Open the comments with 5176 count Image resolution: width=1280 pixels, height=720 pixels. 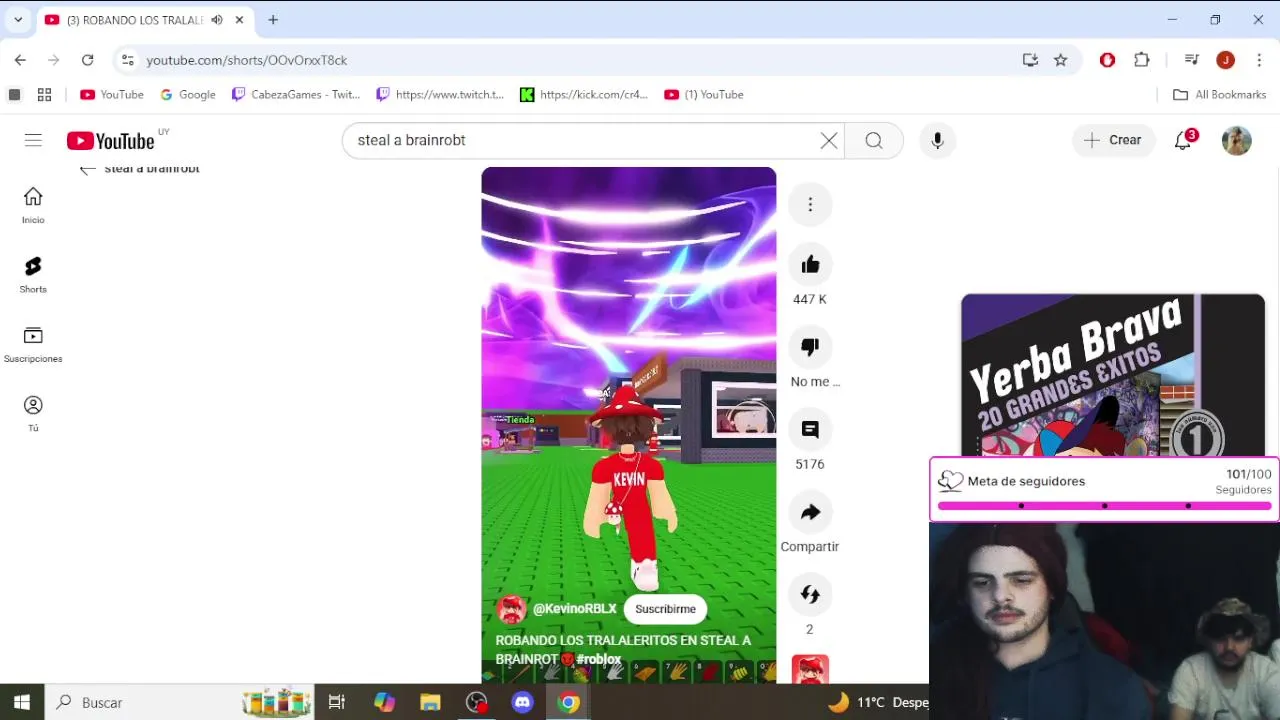tap(810, 430)
